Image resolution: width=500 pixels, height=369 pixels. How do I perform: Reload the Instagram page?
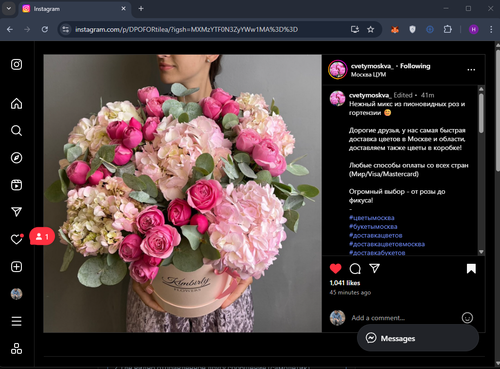click(45, 30)
